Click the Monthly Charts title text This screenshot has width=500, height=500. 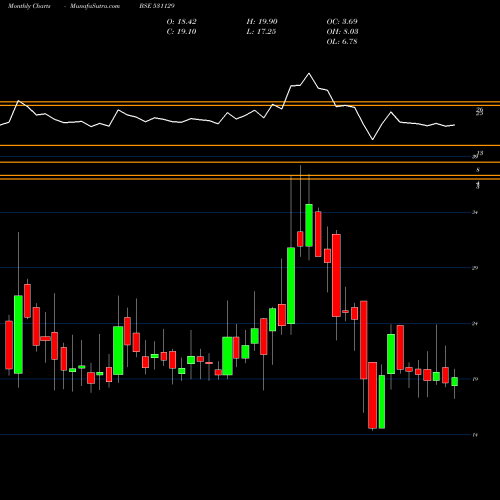29,6
